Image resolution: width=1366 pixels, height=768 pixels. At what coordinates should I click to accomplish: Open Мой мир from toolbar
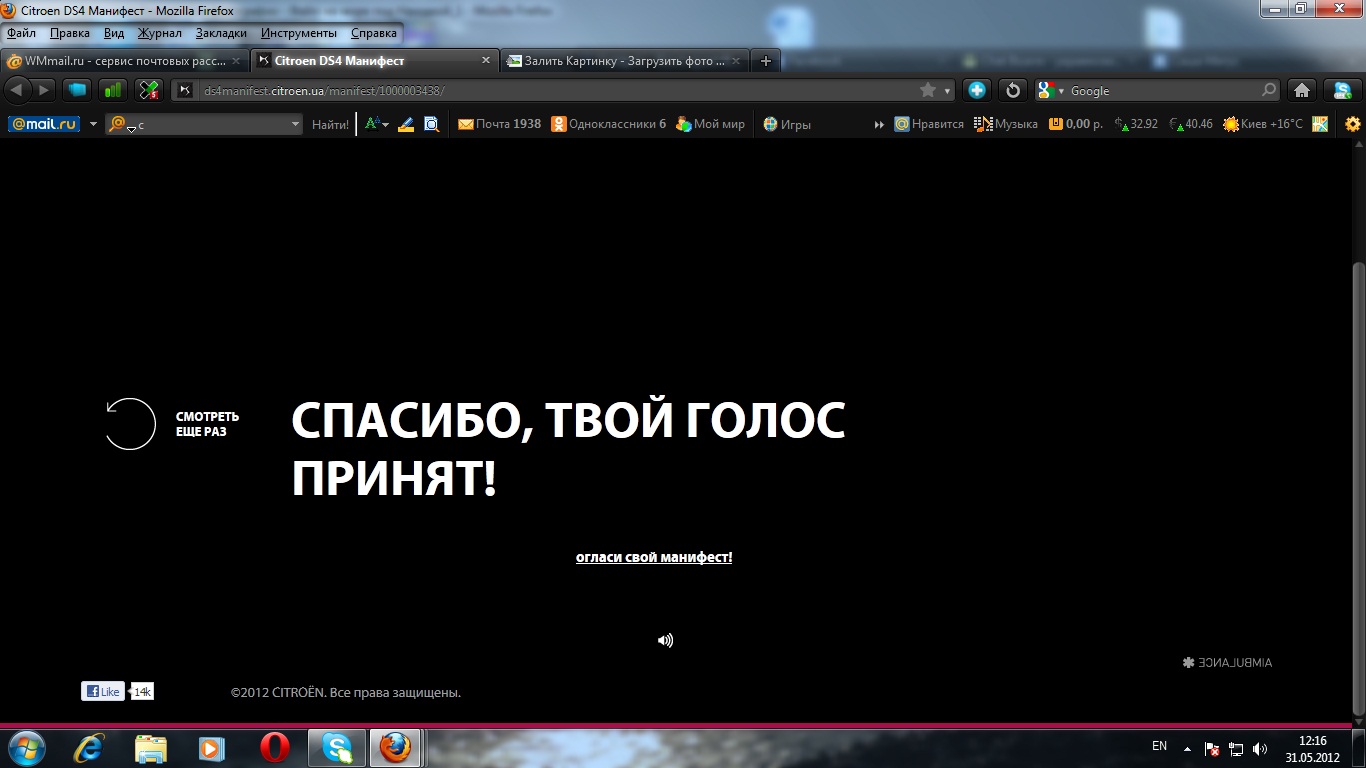(710, 124)
